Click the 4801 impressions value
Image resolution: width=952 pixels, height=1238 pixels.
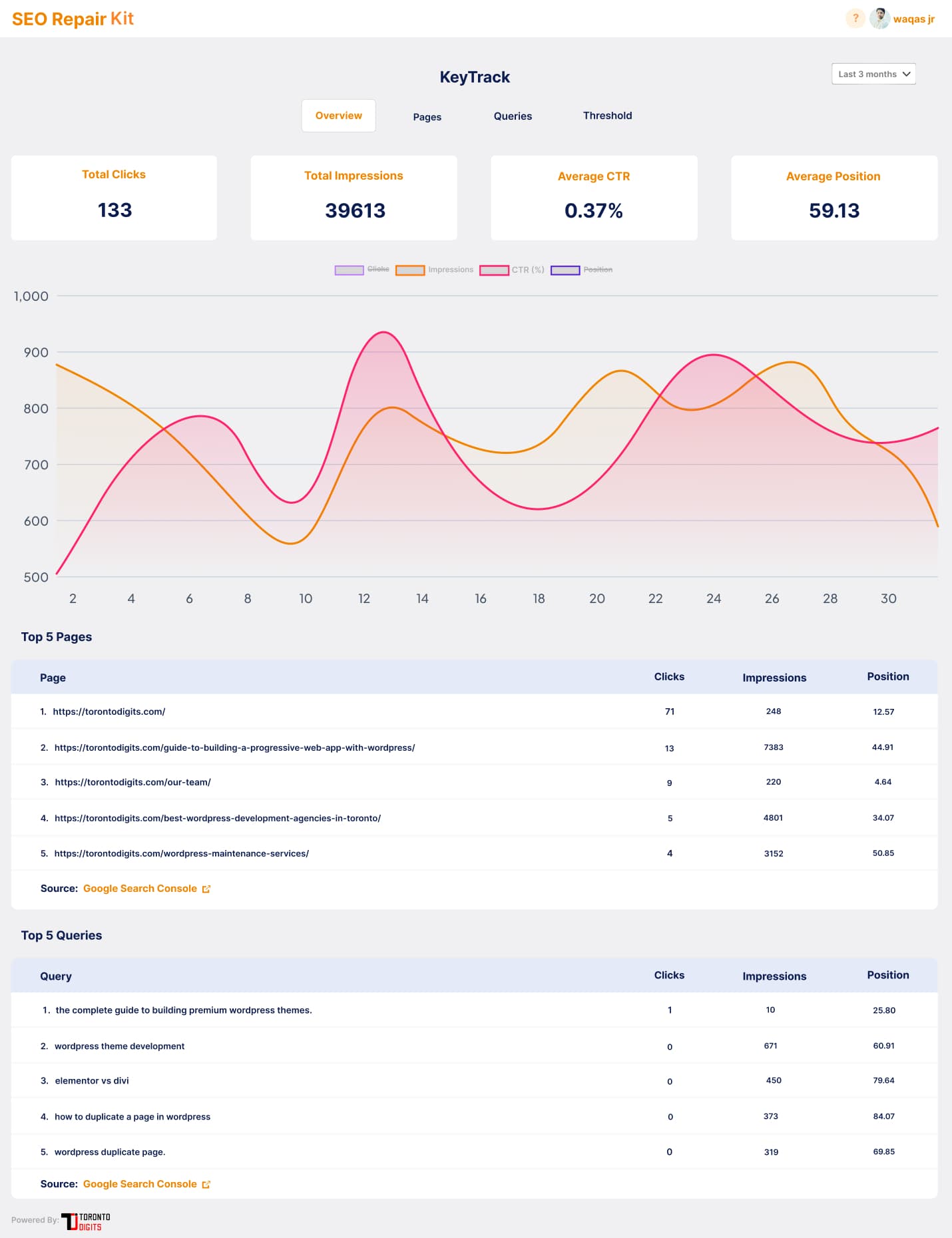pos(773,818)
